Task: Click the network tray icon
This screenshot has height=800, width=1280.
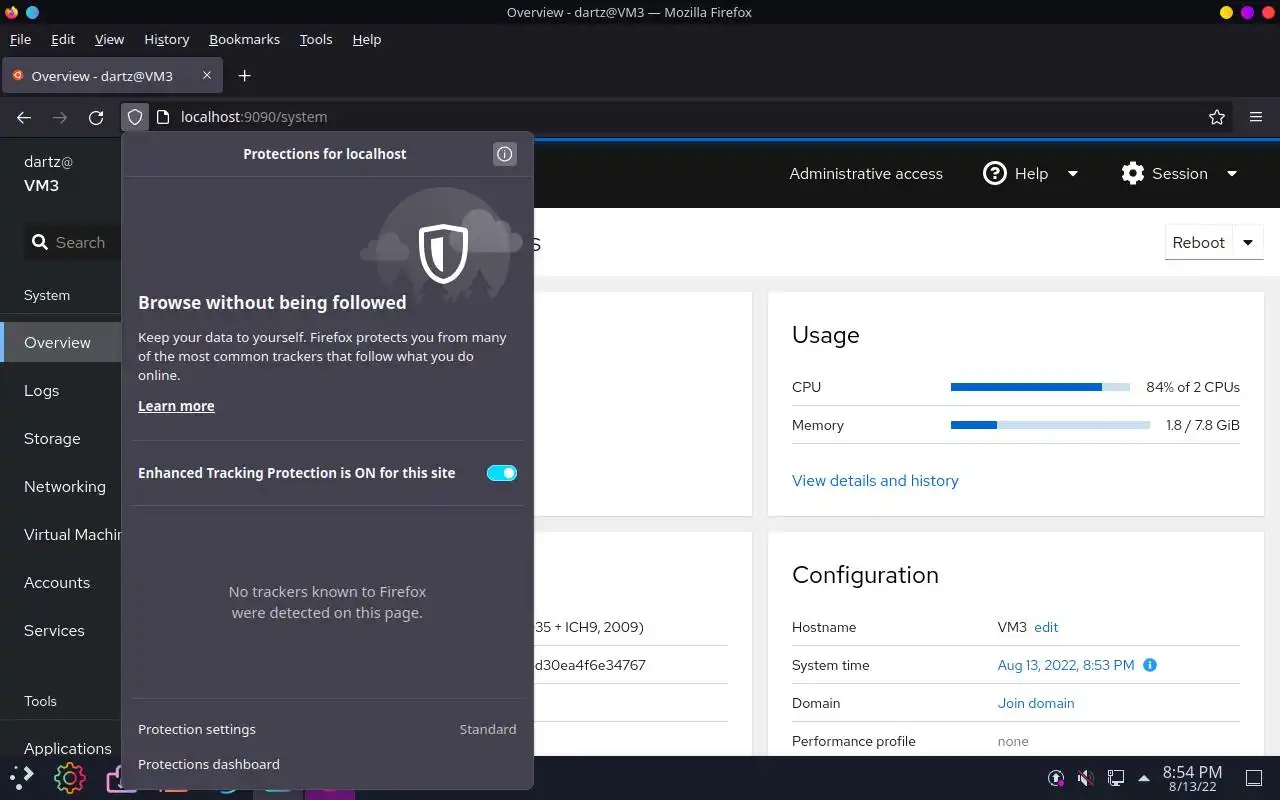Action: (1115, 777)
